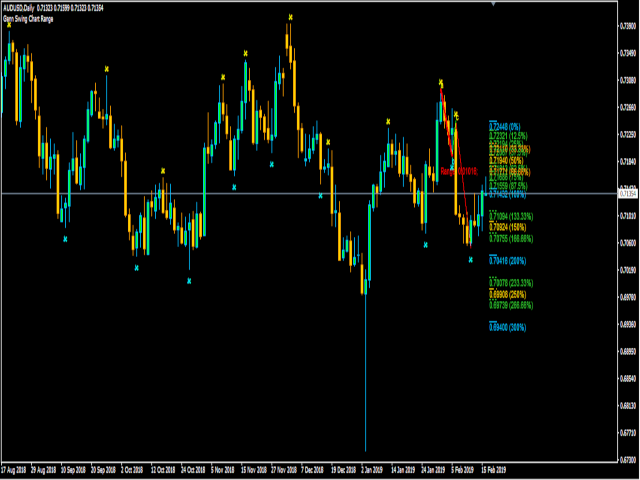Select the 0.69400 (300%) level label
The width and height of the screenshot is (640, 480).
point(507,327)
